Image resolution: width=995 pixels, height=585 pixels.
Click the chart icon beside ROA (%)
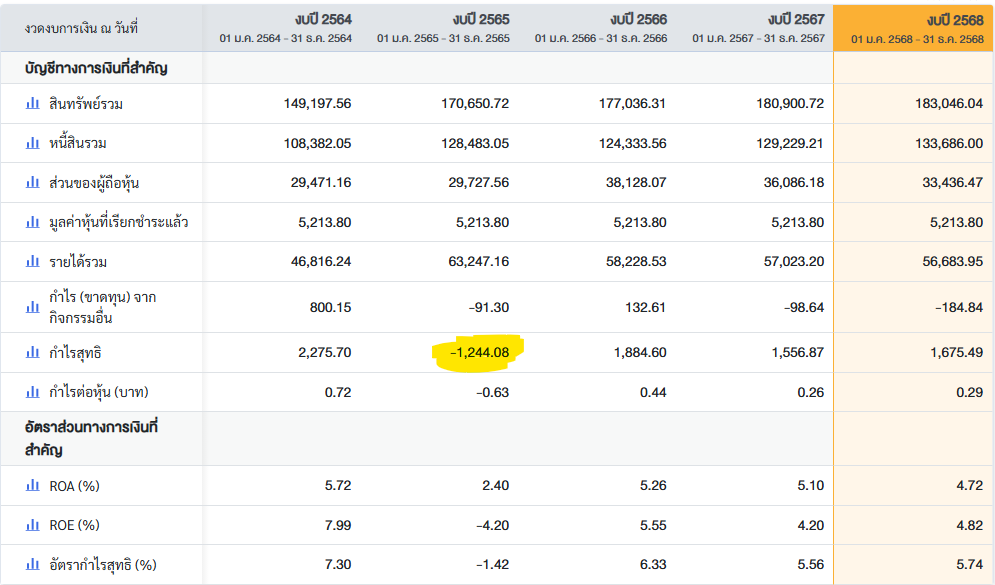(x=33, y=486)
